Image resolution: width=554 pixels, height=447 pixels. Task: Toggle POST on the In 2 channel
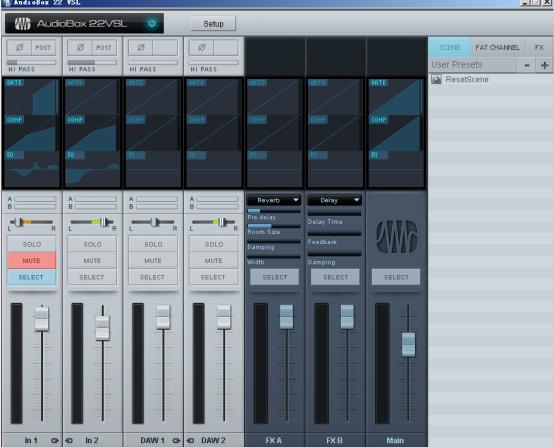(x=104, y=47)
